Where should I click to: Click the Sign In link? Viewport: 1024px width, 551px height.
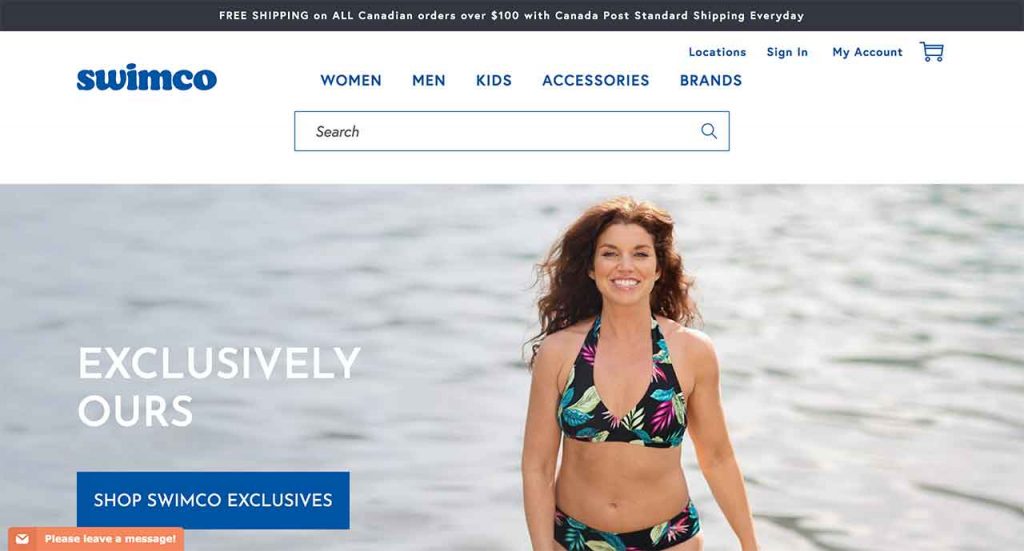[x=787, y=52]
